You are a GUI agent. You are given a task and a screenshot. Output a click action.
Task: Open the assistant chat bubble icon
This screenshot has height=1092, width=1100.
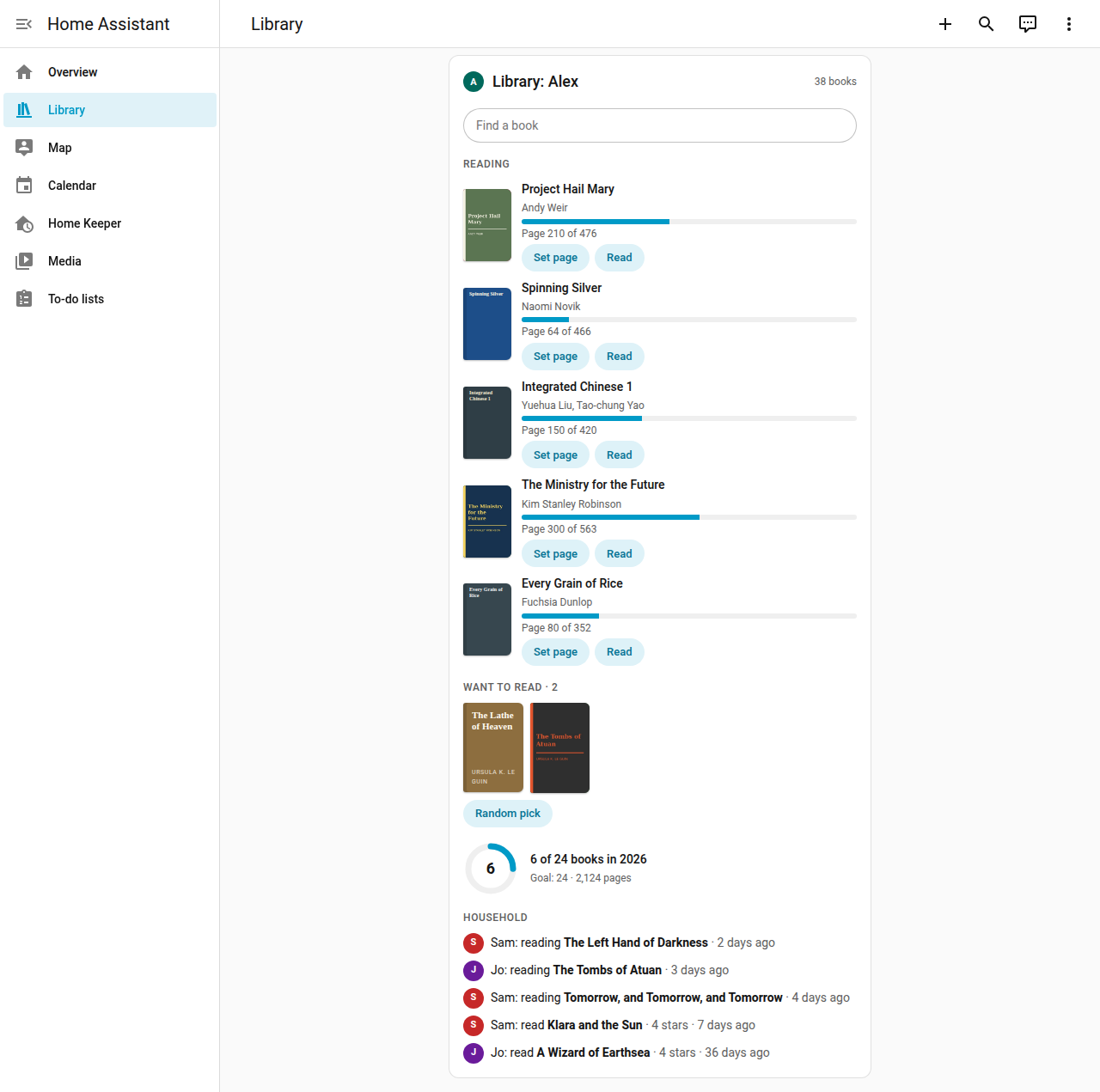click(x=1028, y=24)
